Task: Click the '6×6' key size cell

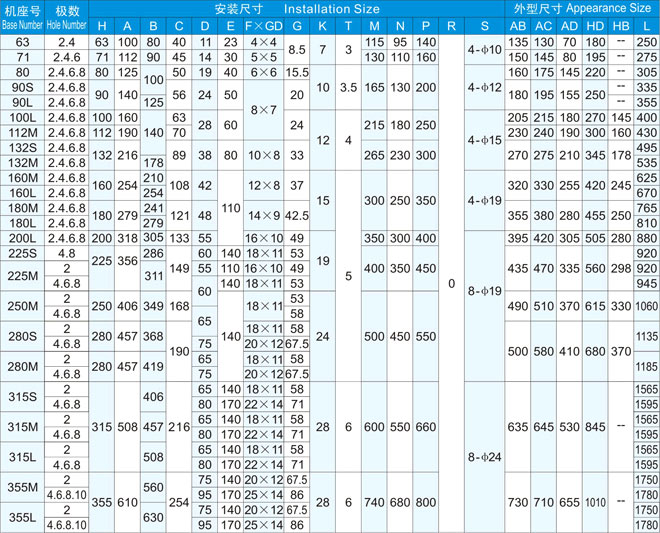Action: [x=263, y=72]
